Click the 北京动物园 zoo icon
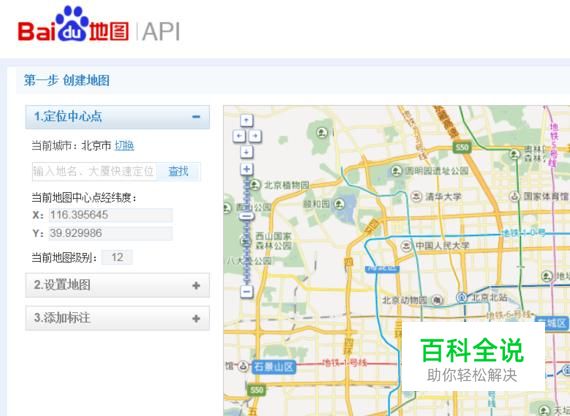This screenshot has height=416, width=570. tap(437, 300)
